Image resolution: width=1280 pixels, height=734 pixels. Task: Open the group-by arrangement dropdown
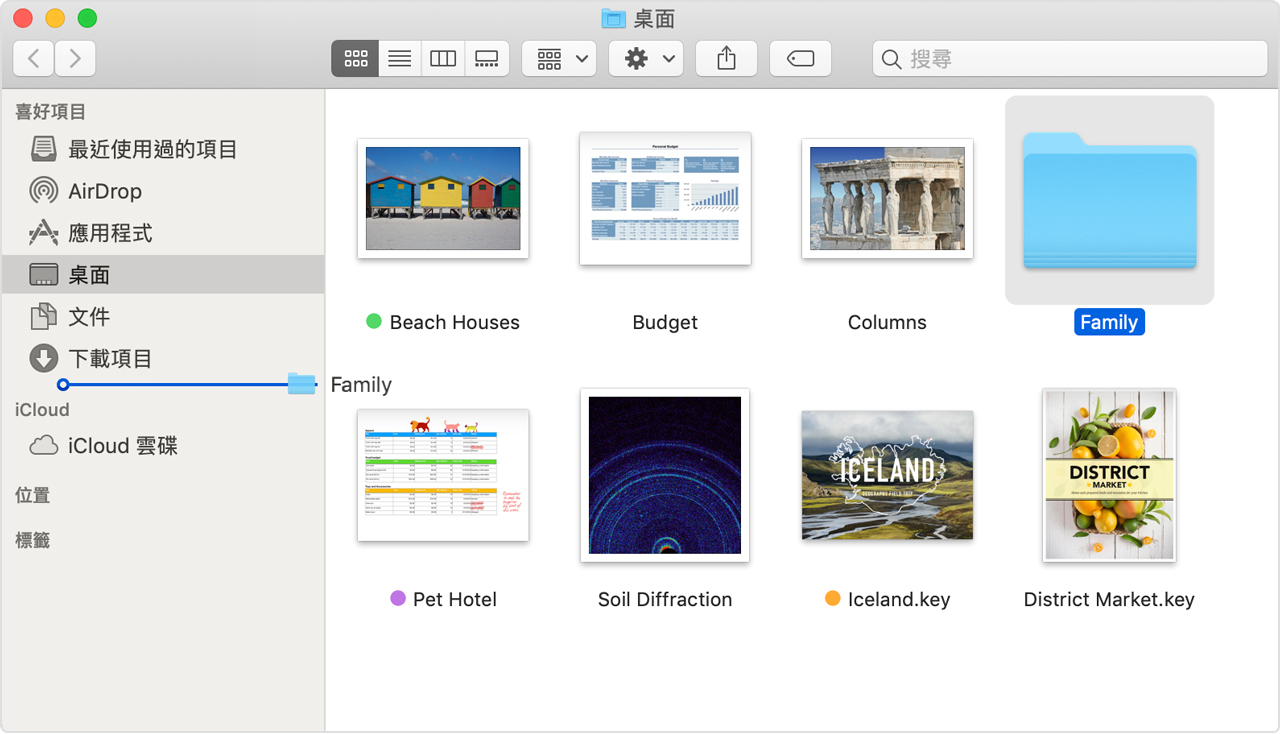(560, 59)
